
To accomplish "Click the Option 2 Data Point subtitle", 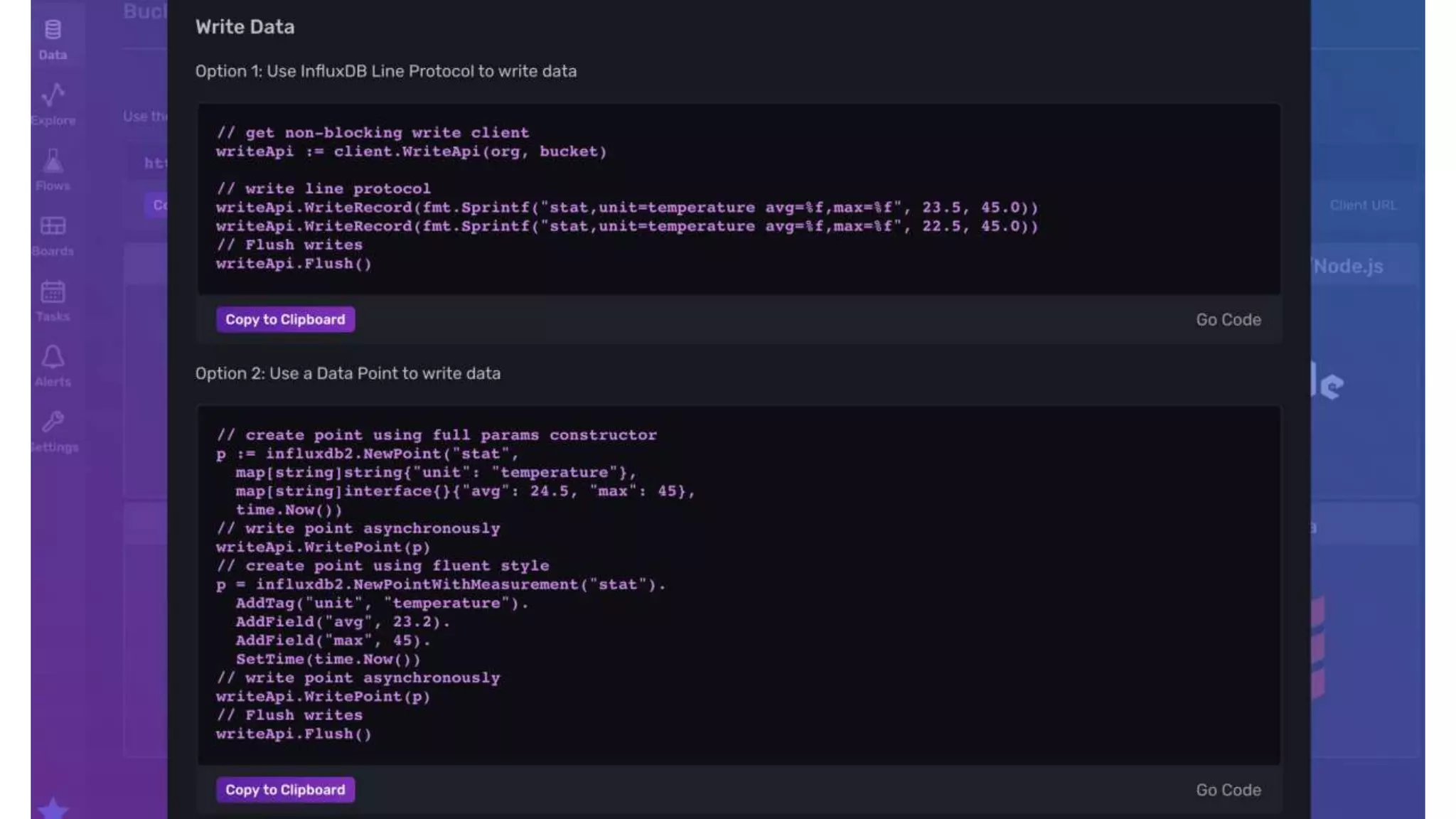I will pos(348,374).
